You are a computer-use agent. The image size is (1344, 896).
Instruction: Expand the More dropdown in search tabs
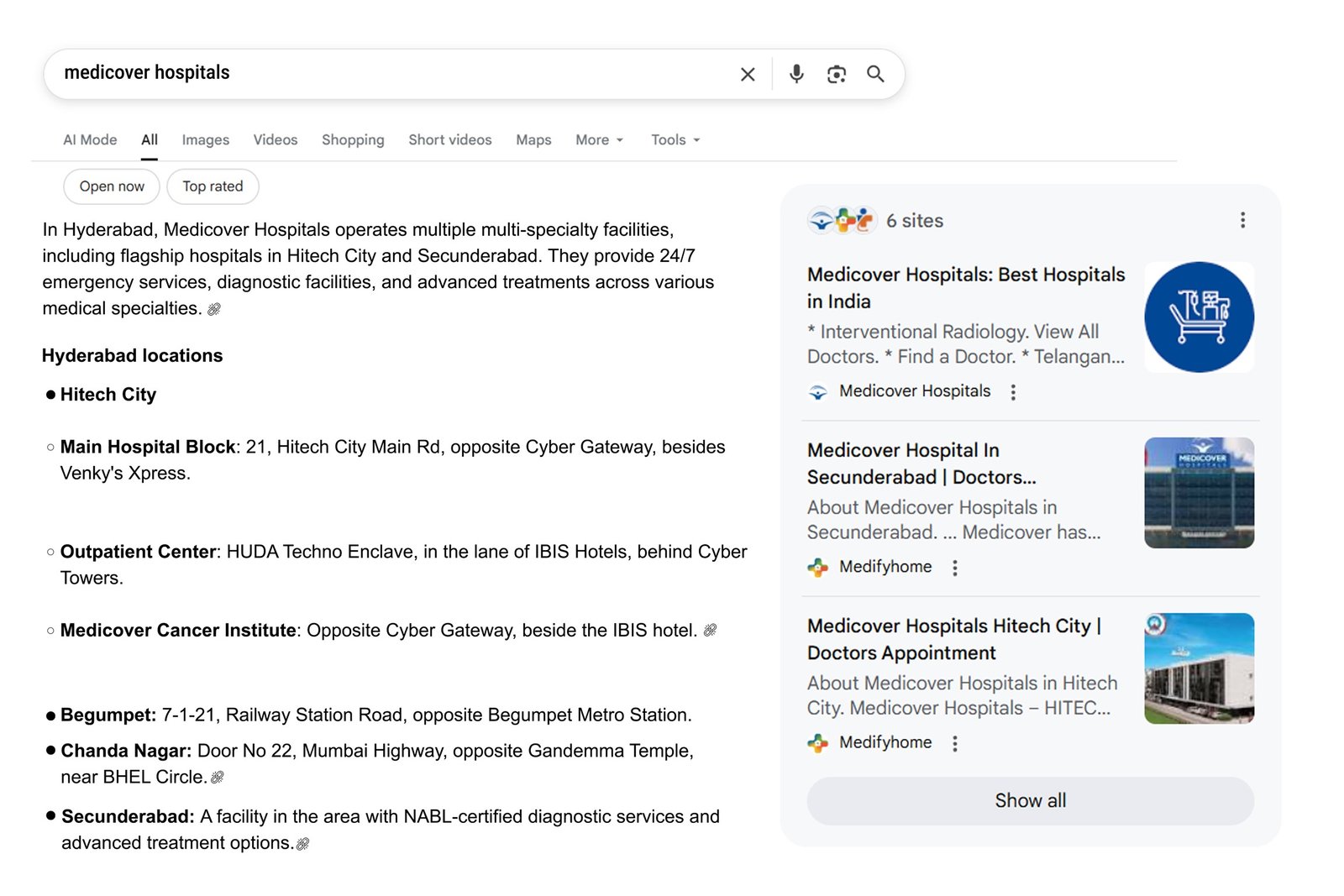pyautogui.click(x=599, y=140)
